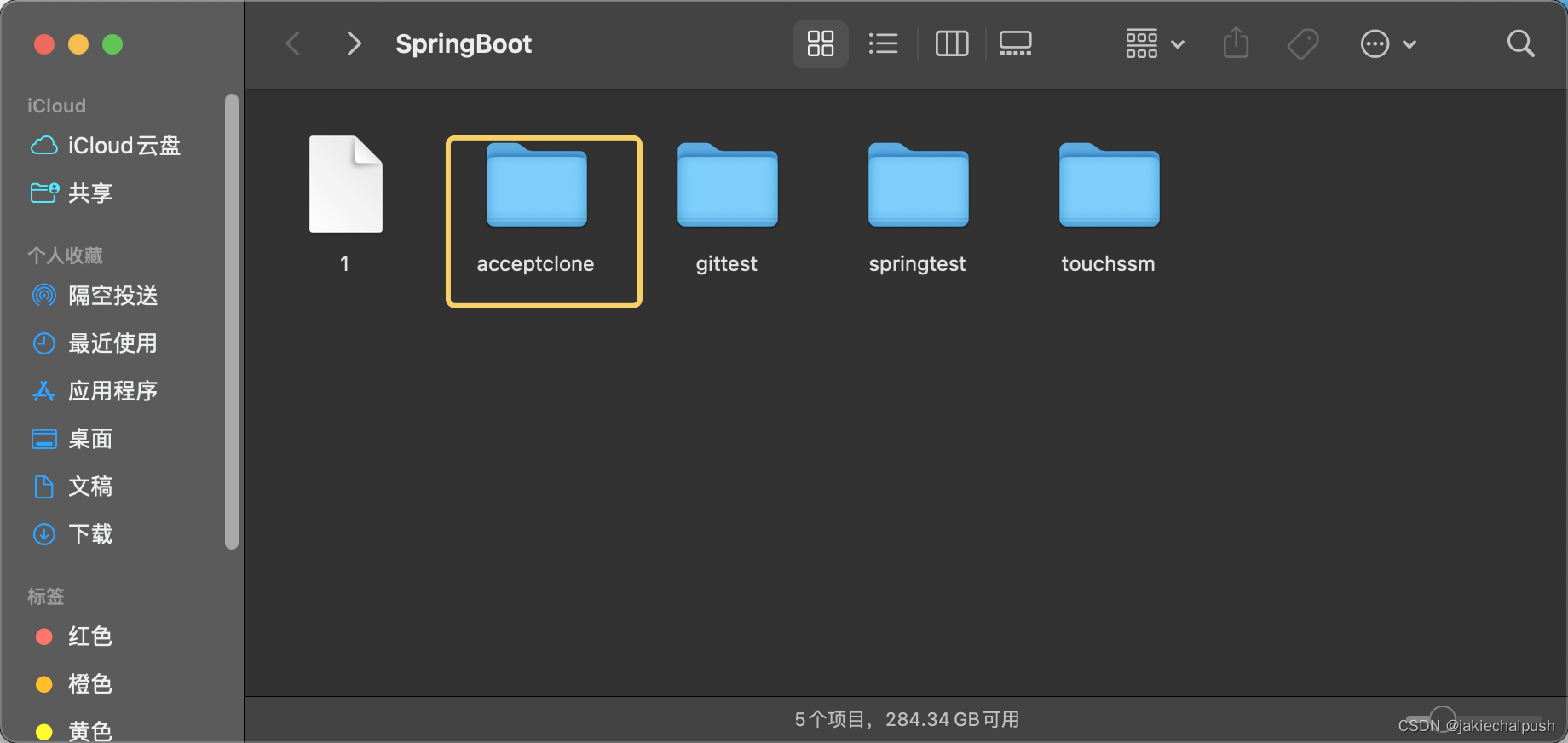
Task: Open iCloud 云盘 in sidebar
Action: click(106, 146)
